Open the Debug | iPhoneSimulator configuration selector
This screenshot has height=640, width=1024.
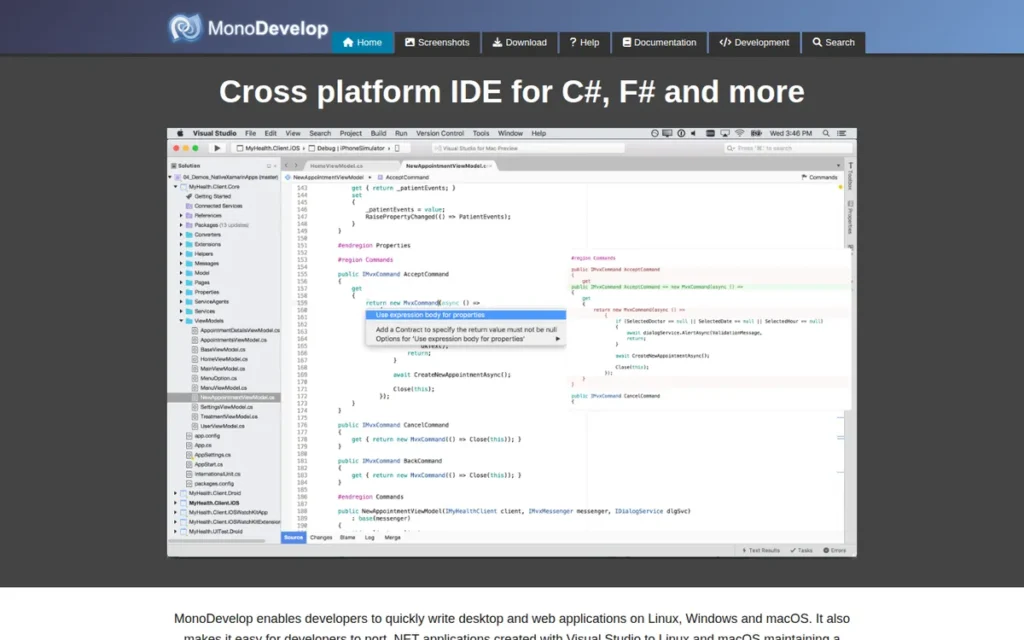pyautogui.click(x=348, y=148)
